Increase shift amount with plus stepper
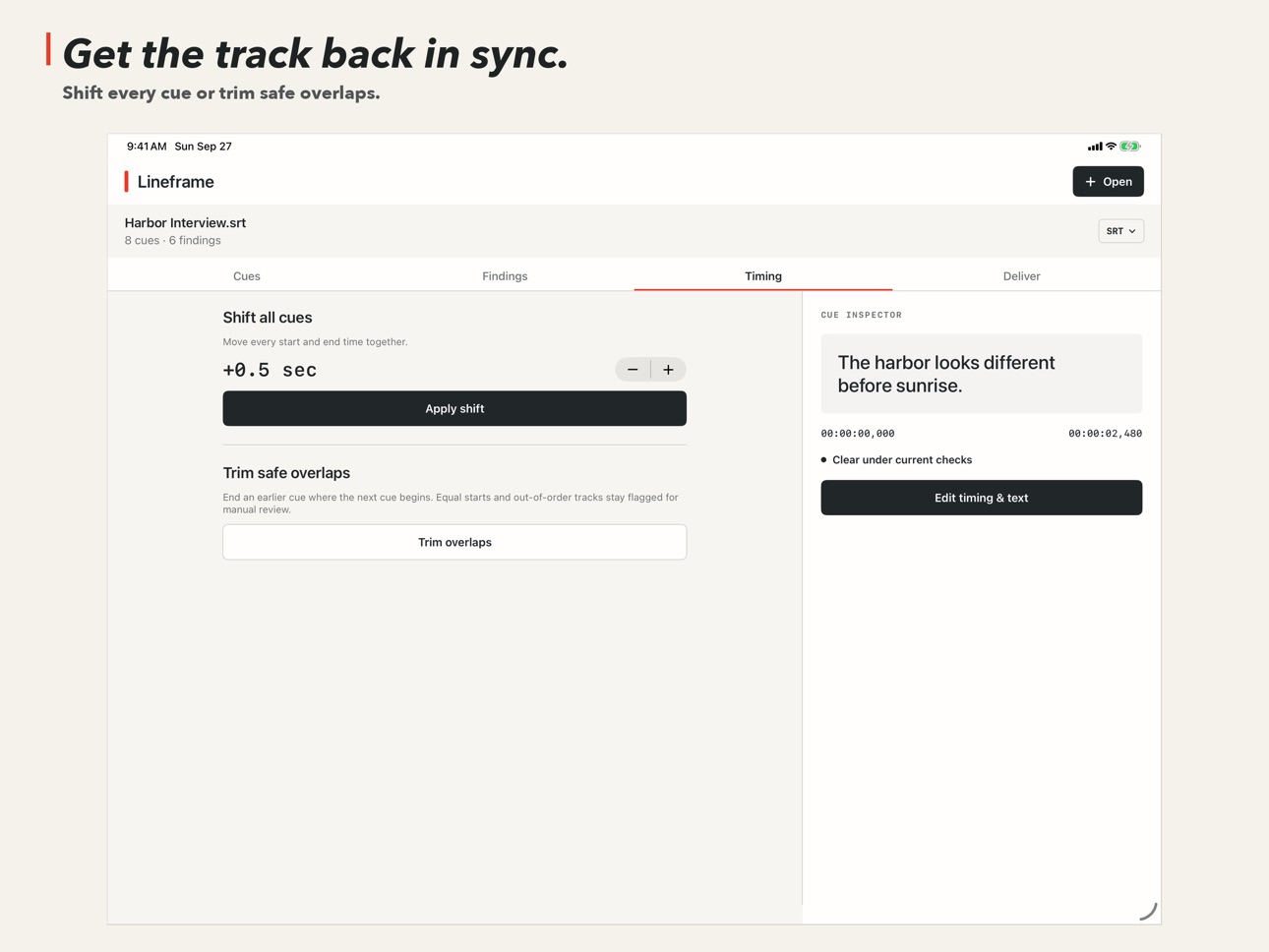 pos(669,370)
